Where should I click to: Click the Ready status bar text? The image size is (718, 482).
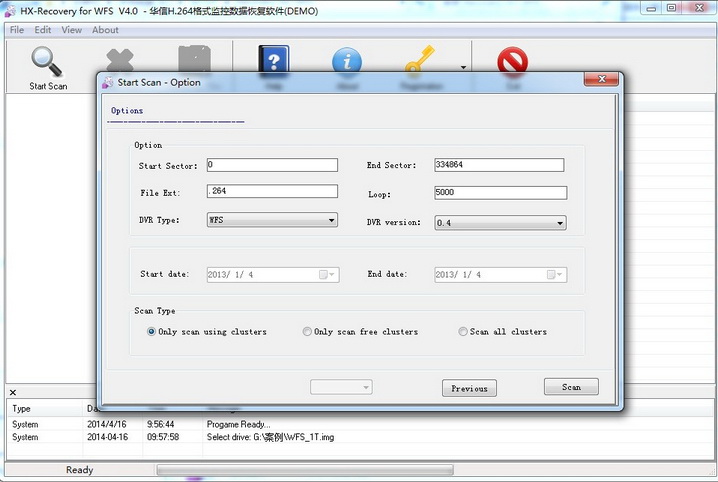coord(79,470)
